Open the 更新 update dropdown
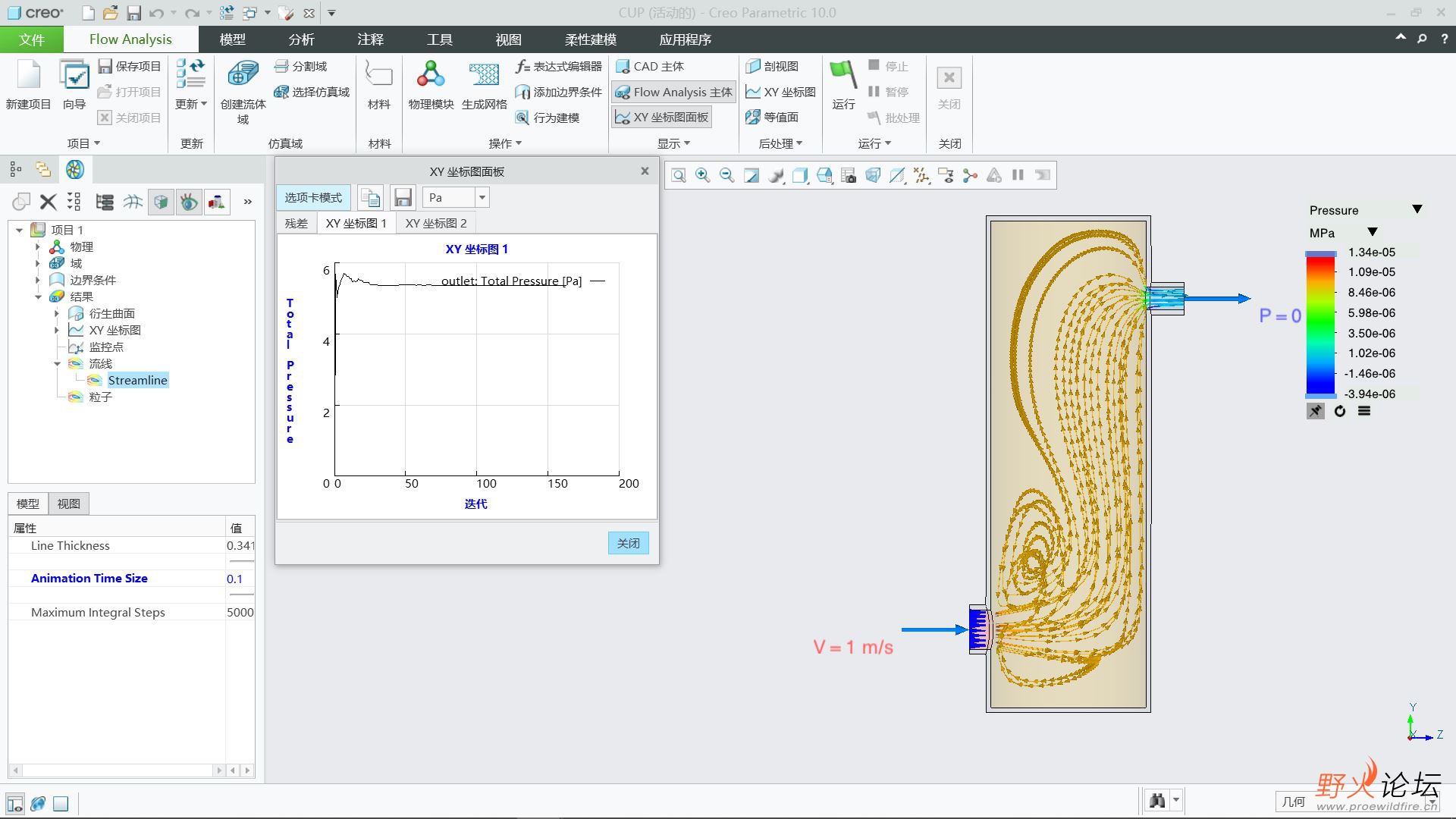1456x819 pixels. [x=191, y=105]
